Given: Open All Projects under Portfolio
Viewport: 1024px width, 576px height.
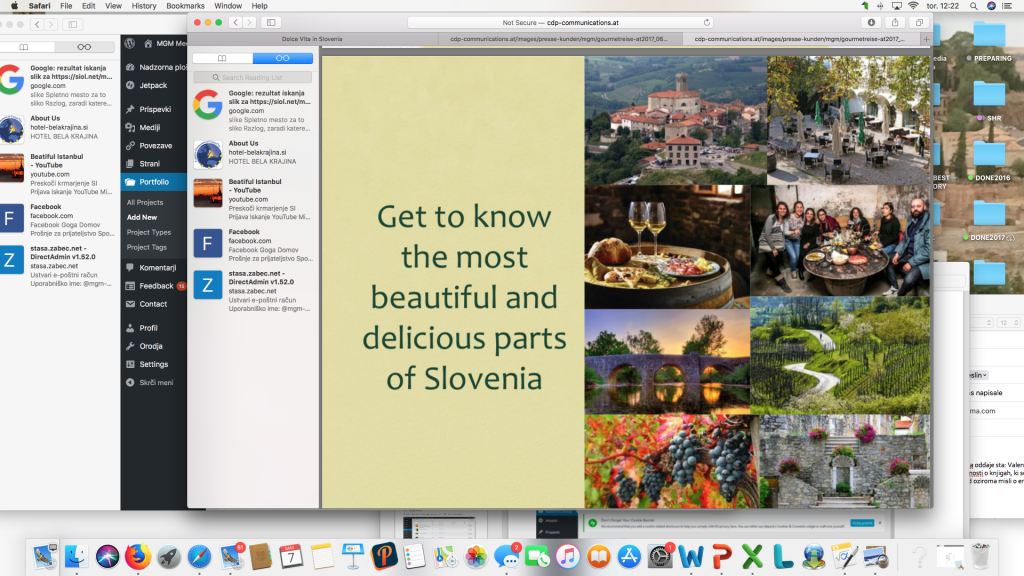Looking at the screenshot, I should [x=145, y=202].
